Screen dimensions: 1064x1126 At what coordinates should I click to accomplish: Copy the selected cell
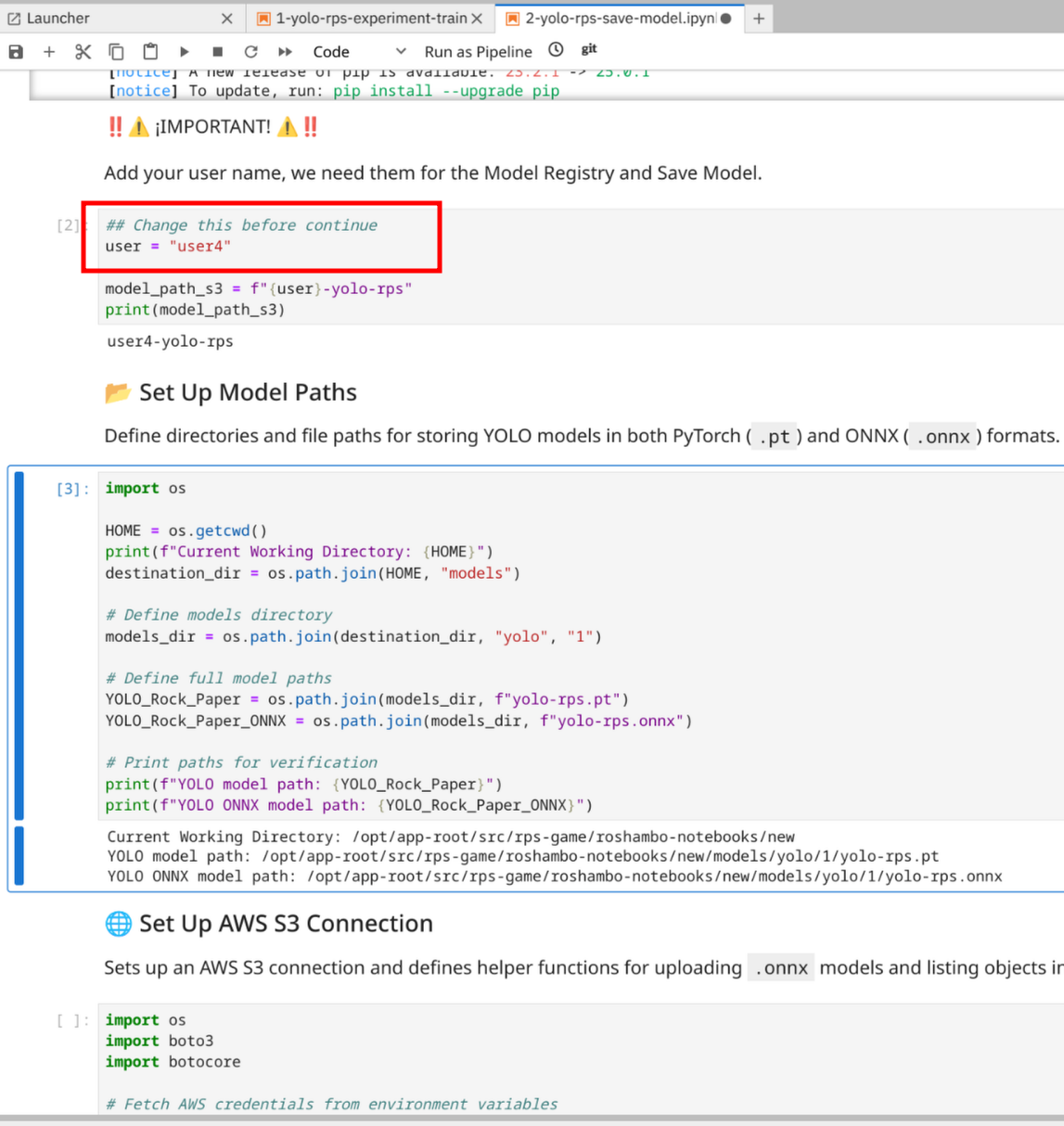(116, 52)
